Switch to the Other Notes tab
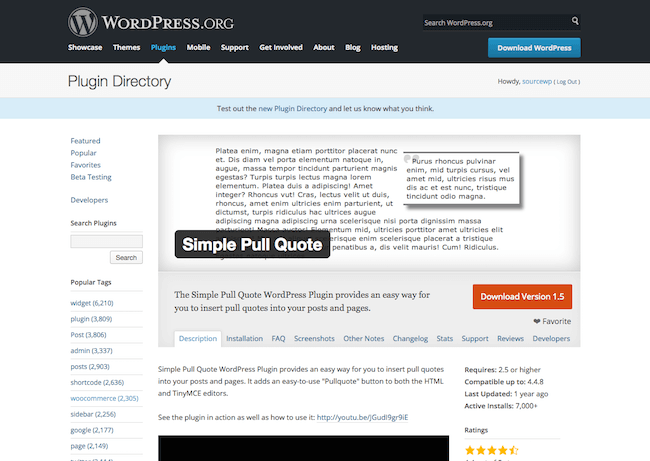The image size is (650, 461). tap(364, 338)
